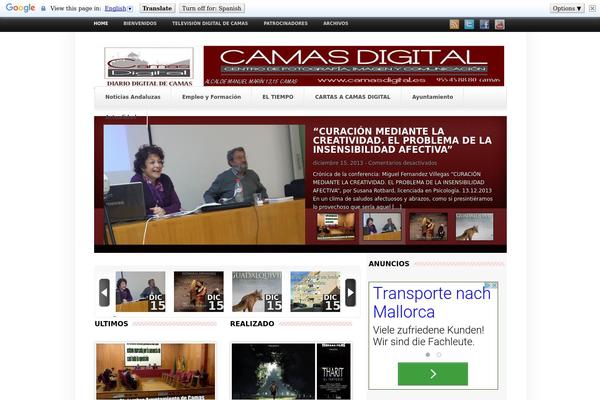Go to HOME in top menu
This screenshot has width=600, height=400.
click(x=101, y=23)
